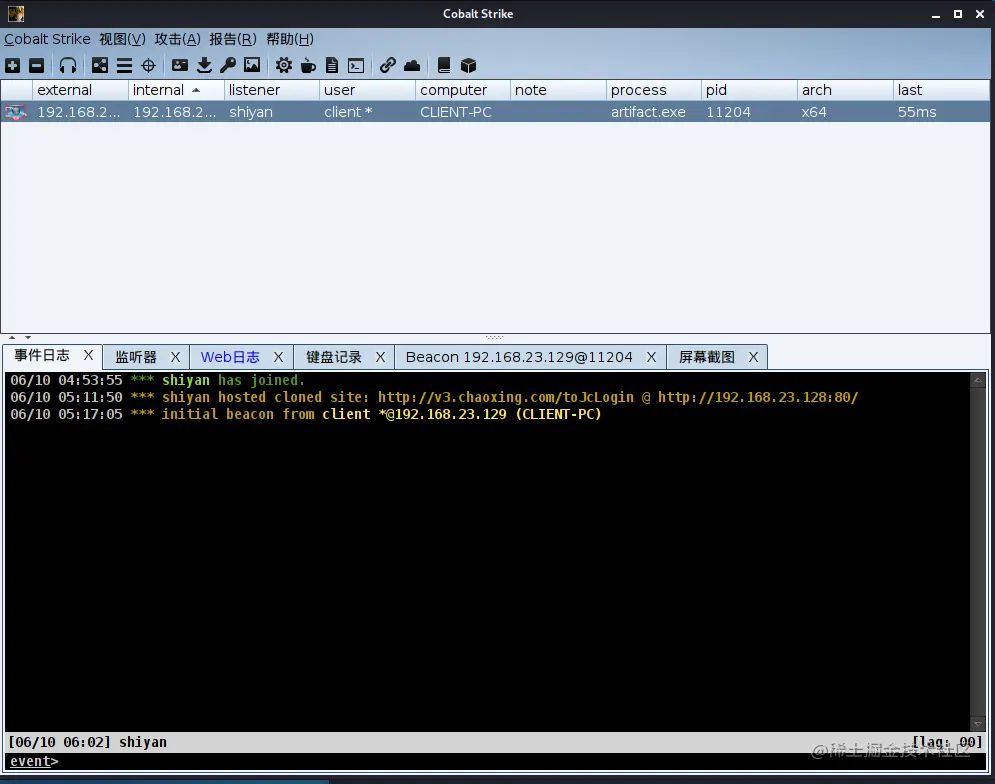The width and height of the screenshot is (995, 784).
Task: Click the connect to team server plus icon
Action: pos(13,65)
